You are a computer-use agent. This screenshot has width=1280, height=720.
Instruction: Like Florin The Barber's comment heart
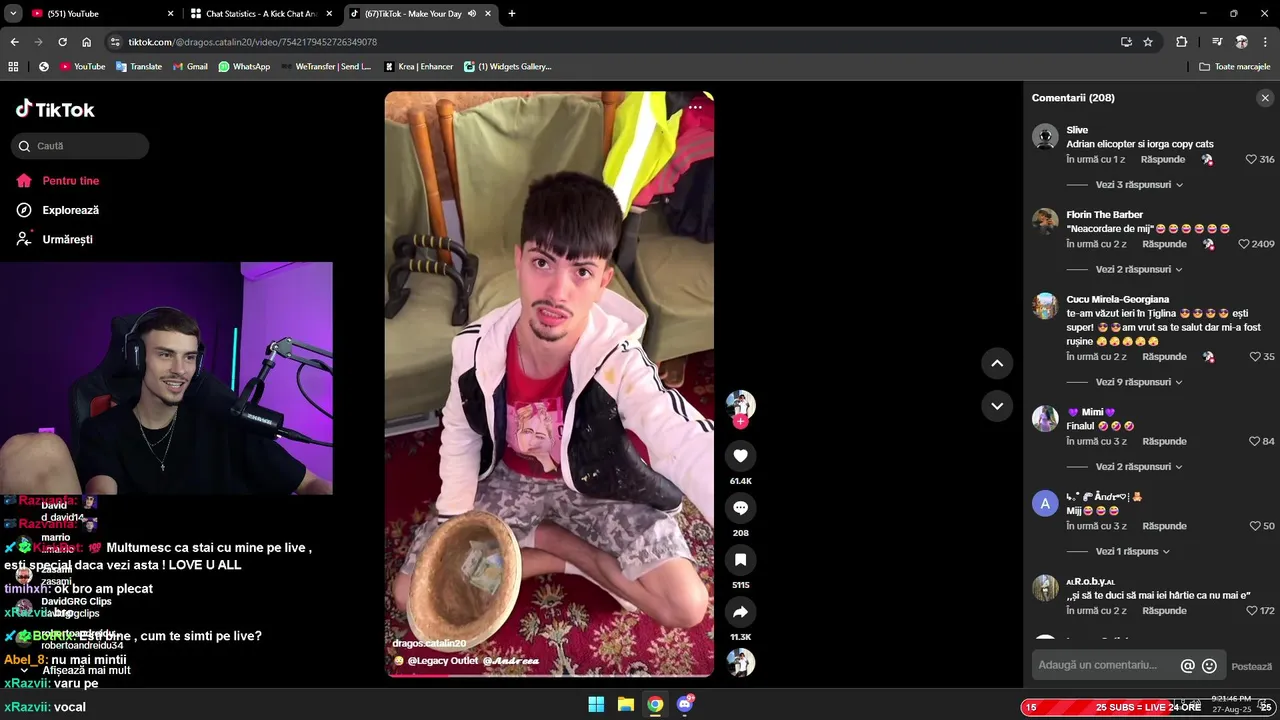(x=1244, y=244)
